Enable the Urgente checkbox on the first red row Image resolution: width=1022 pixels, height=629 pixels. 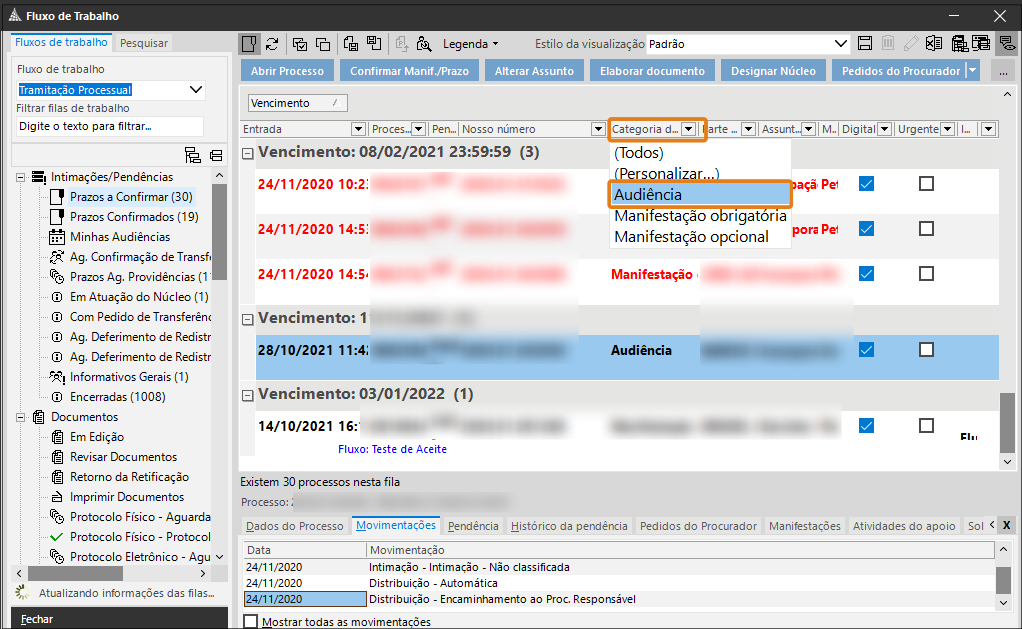[925, 183]
